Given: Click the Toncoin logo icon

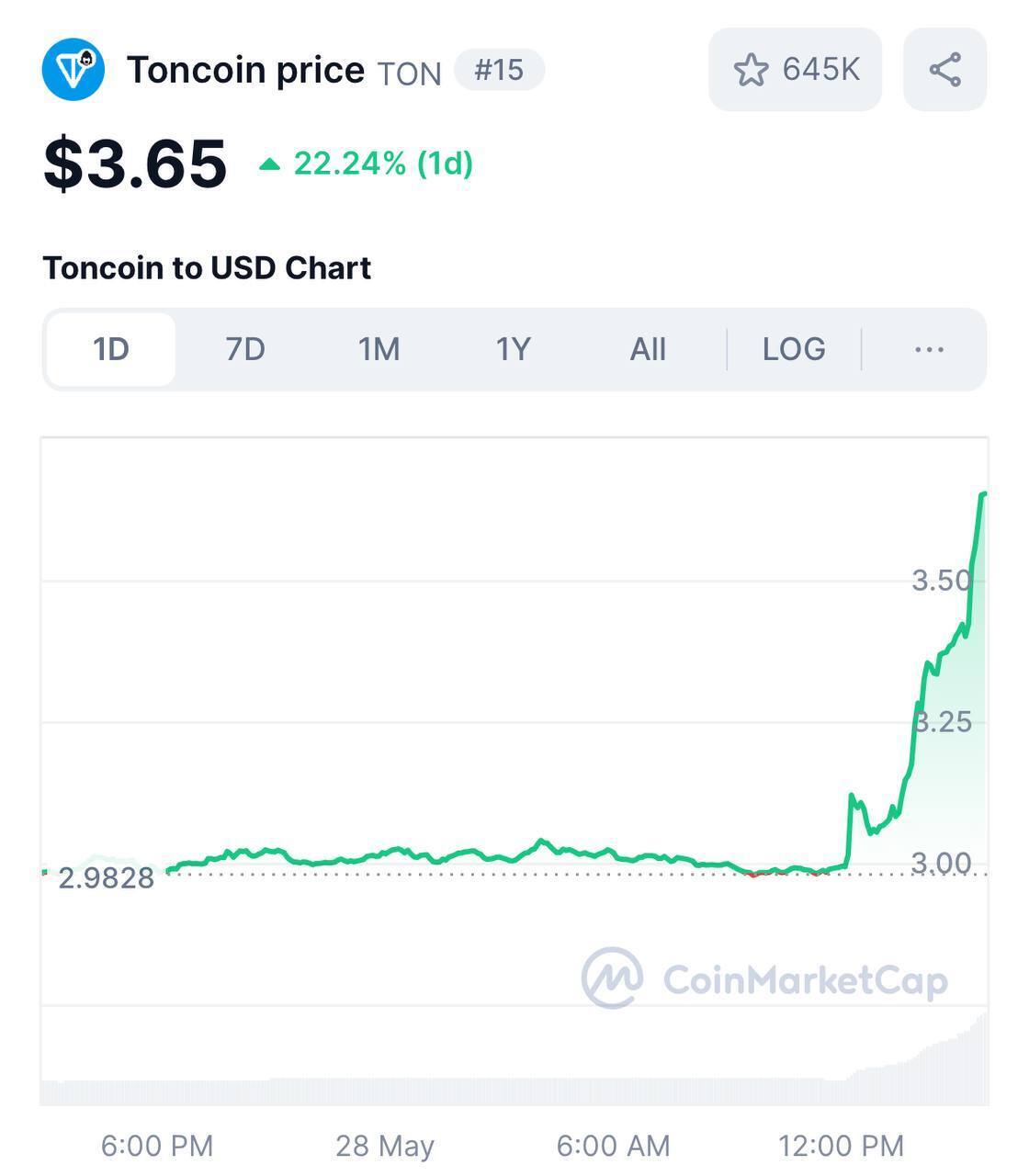Looking at the screenshot, I should (73, 70).
